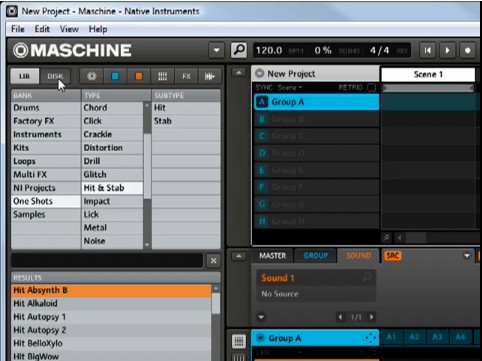Start playback with the play button

click(x=447, y=51)
